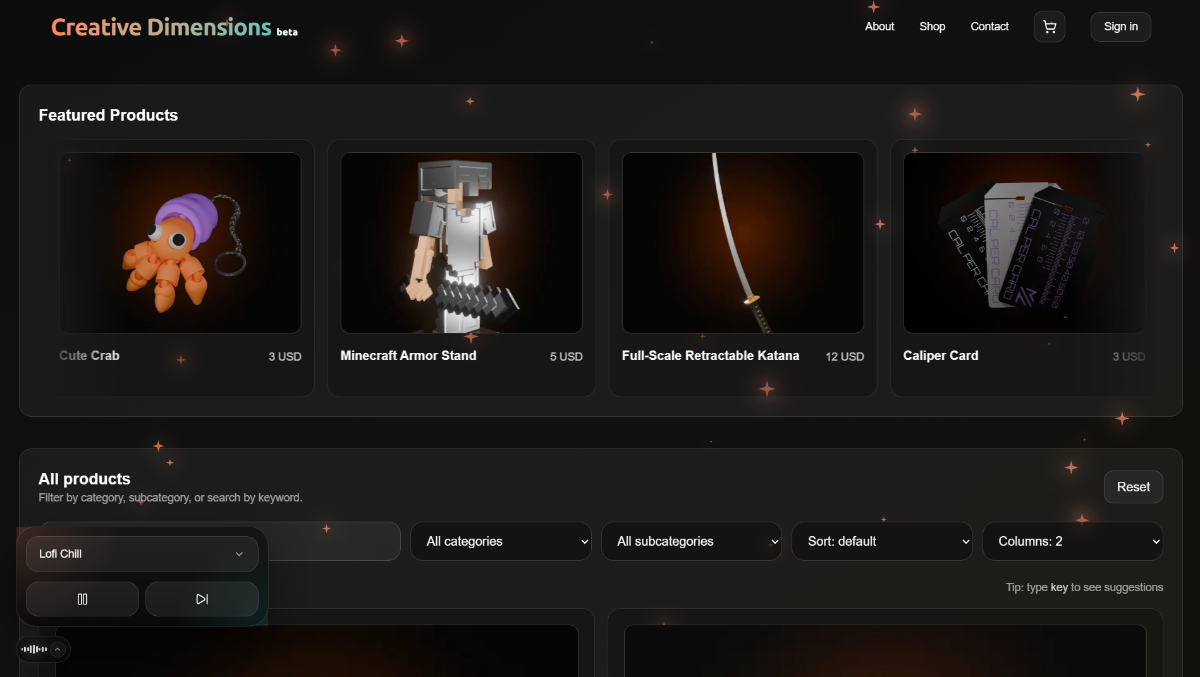Click the product search input field
This screenshot has height=677, width=1200.
334,541
